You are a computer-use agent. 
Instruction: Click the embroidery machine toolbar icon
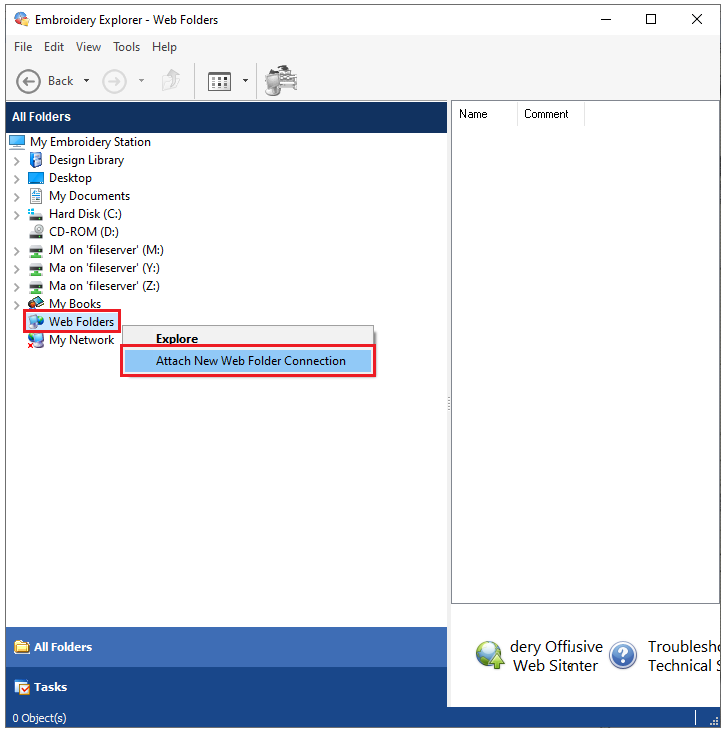(x=281, y=81)
